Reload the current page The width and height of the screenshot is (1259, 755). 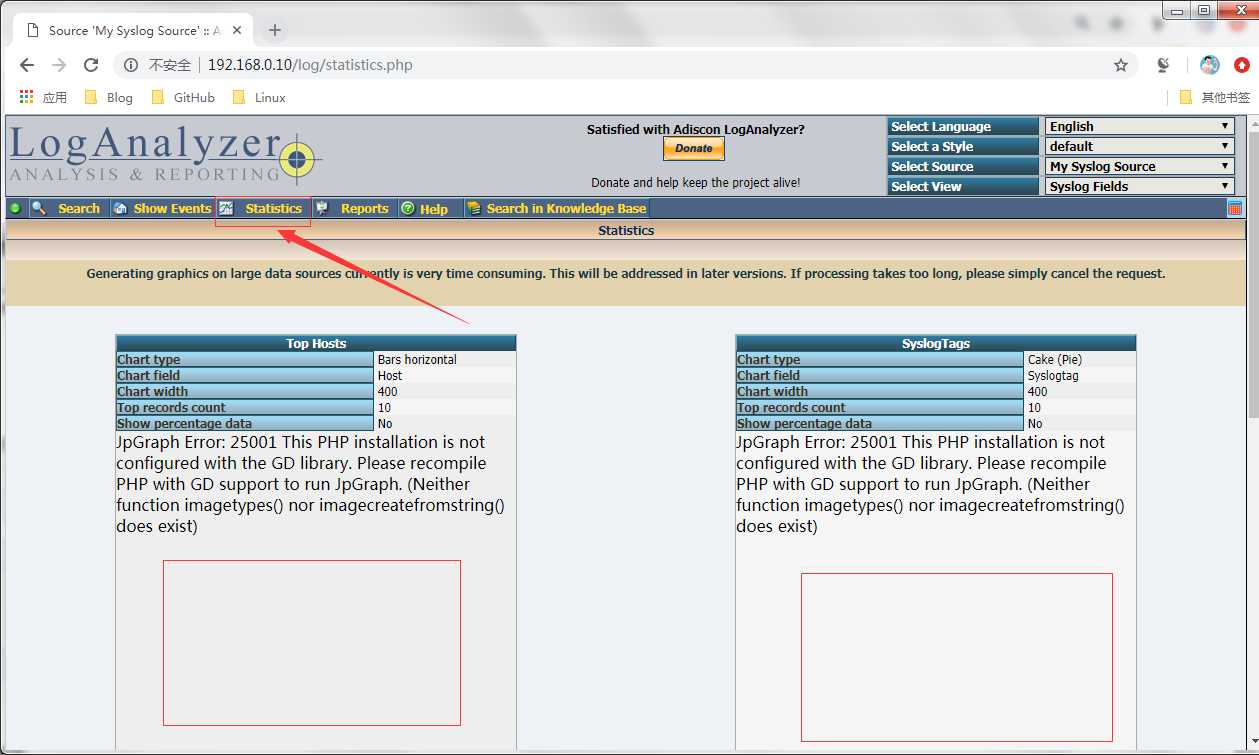pos(91,65)
